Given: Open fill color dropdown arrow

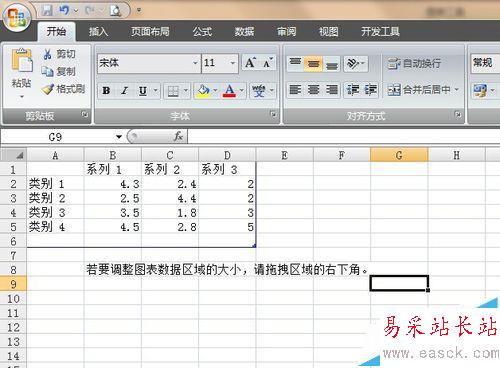Looking at the screenshot, I should tap(215, 90).
